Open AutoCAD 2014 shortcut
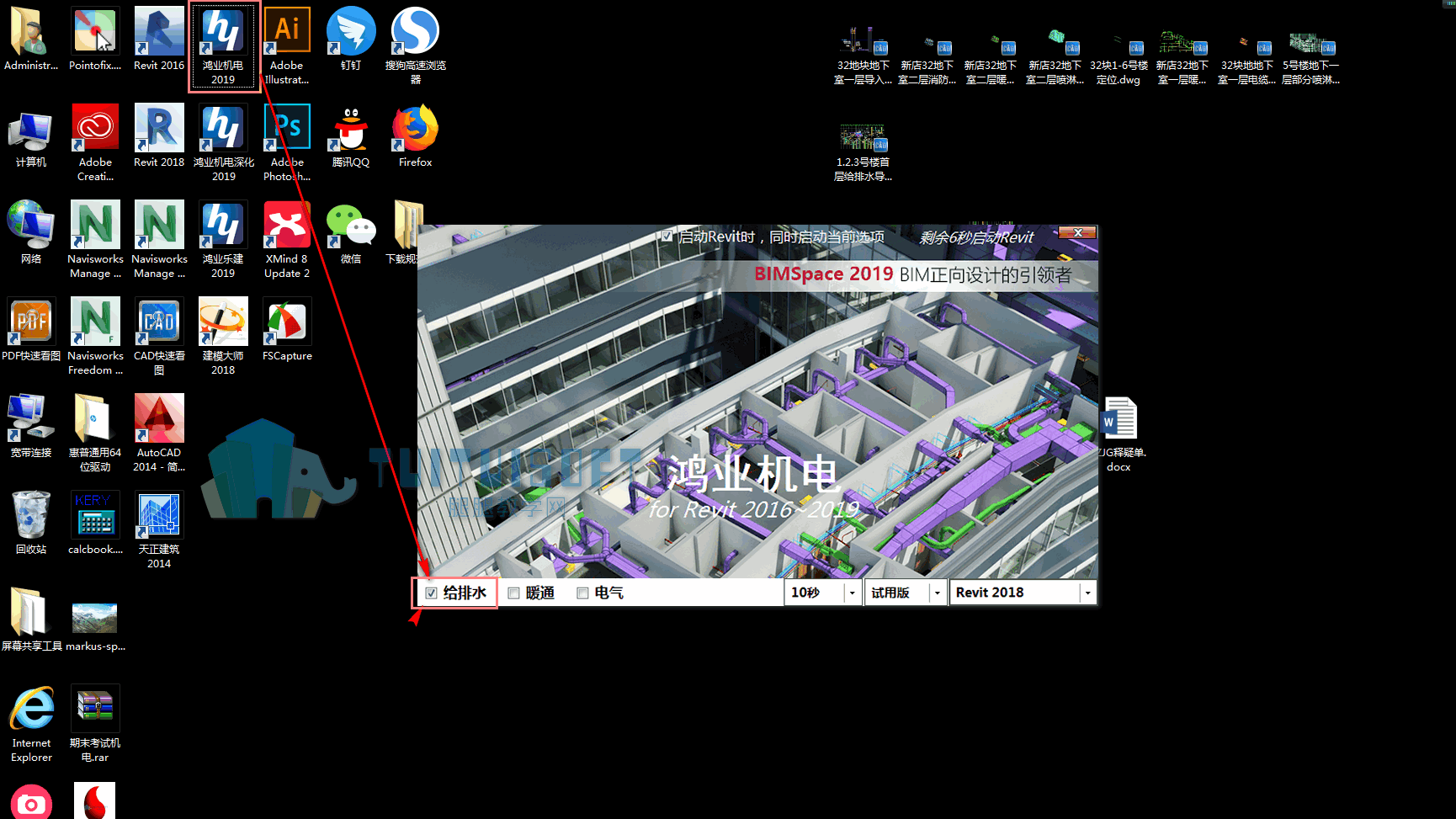The width and height of the screenshot is (1456, 819). tap(159, 433)
